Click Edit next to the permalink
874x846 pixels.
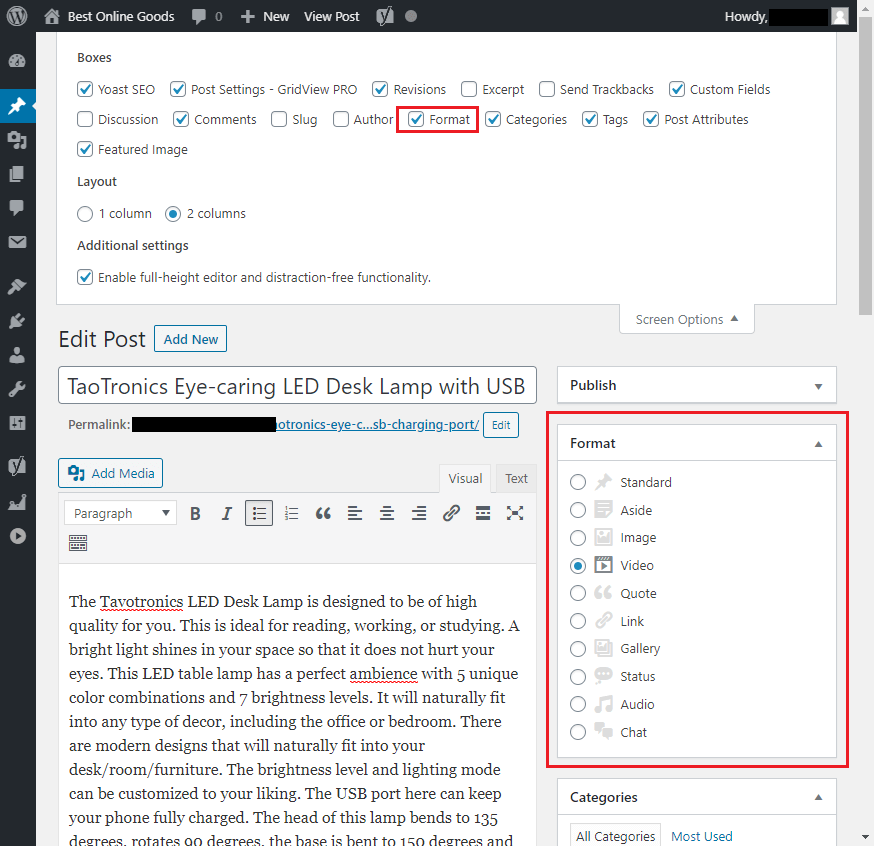pyautogui.click(x=501, y=425)
